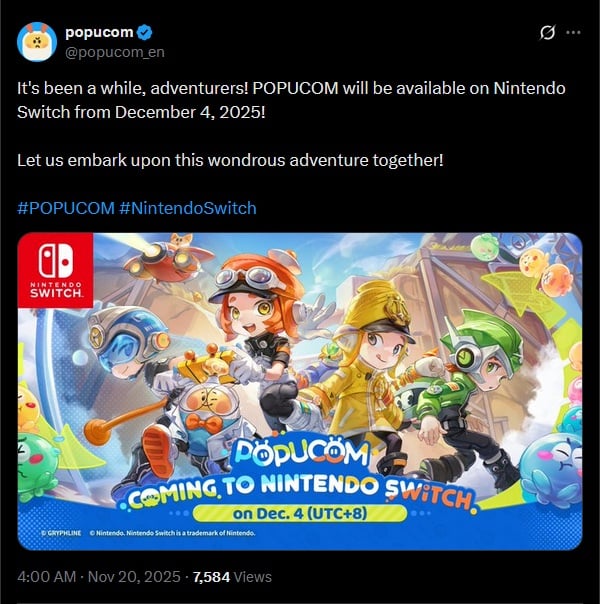Click the POPUCOM game logo in artwork
600x604 pixels.
[x=301, y=453]
